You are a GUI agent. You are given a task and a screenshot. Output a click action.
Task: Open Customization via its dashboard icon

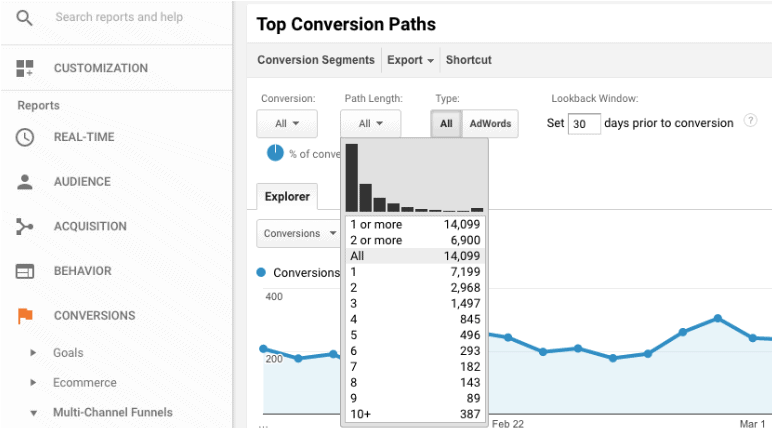click(25, 68)
